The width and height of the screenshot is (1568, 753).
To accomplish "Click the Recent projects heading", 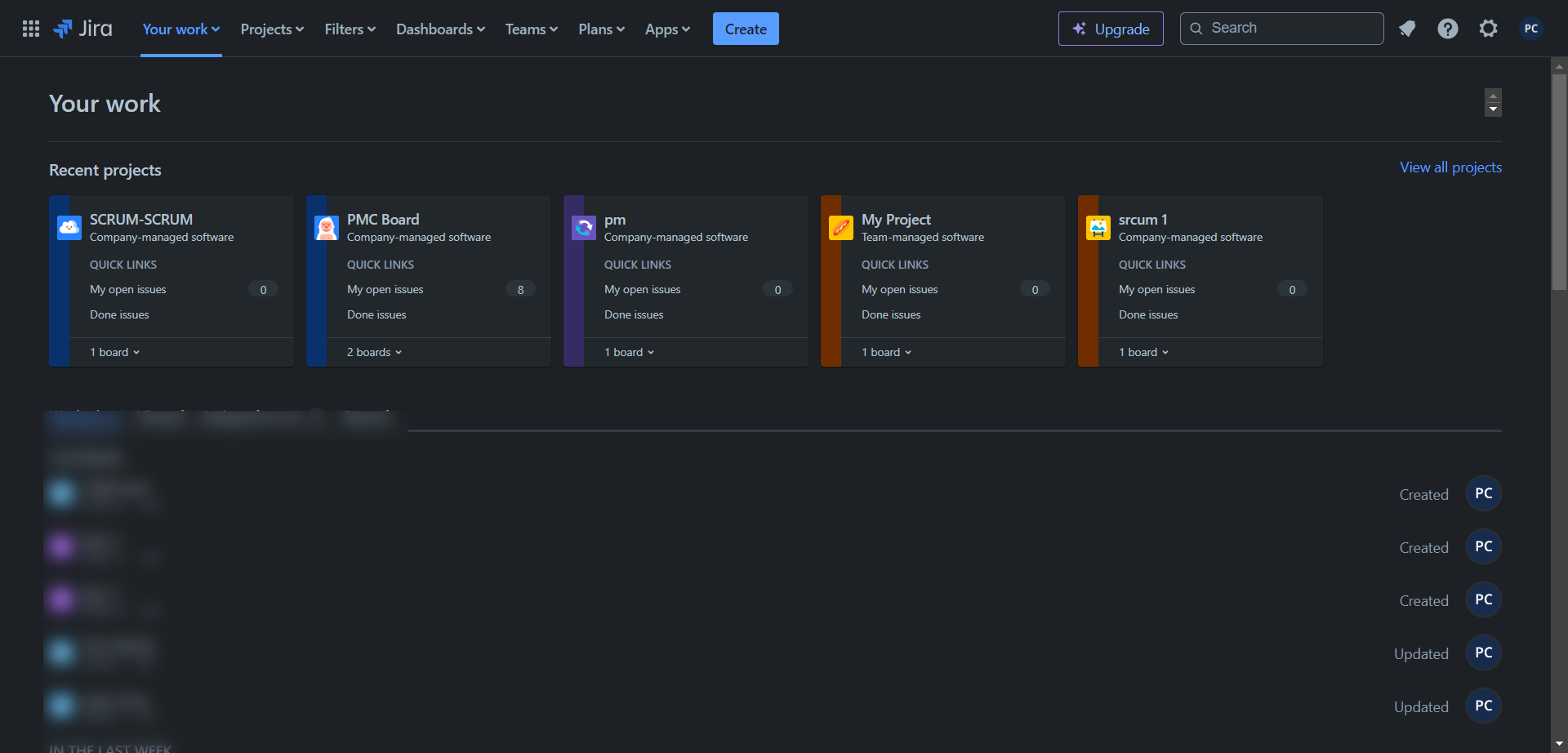I will click(105, 170).
